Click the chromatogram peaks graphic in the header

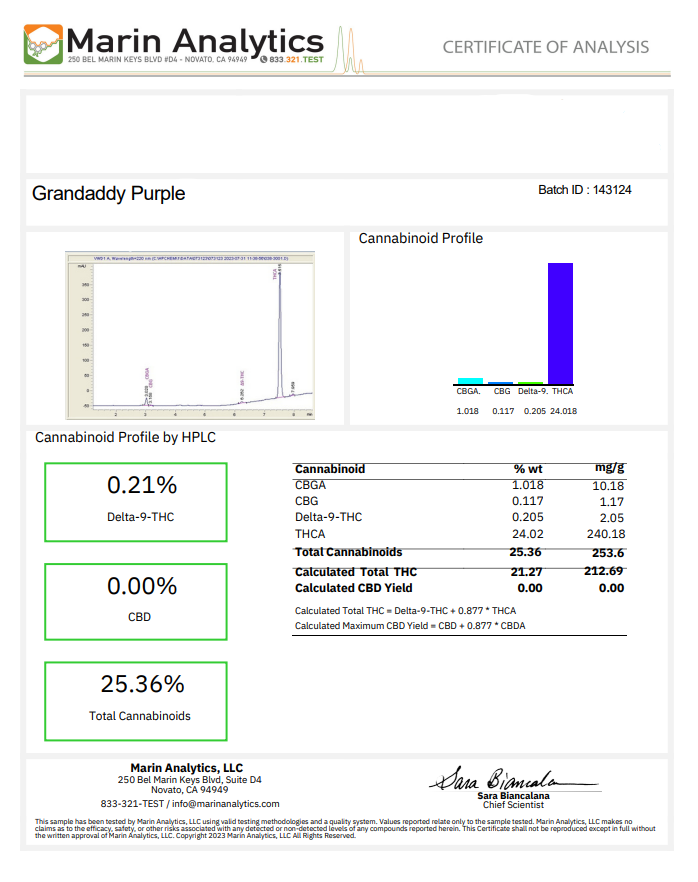pyautogui.click(x=350, y=51)
